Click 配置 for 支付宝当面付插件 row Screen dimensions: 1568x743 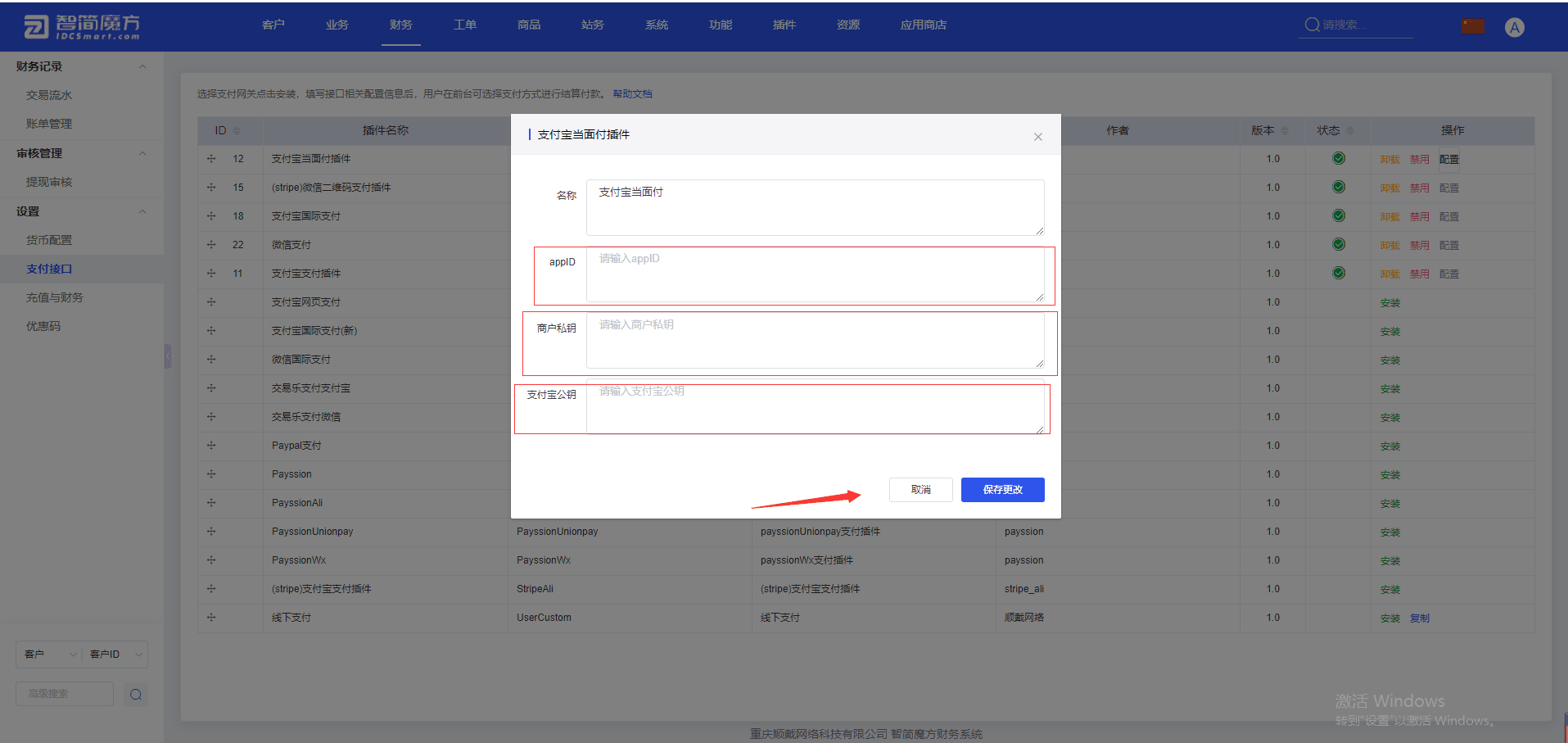1449,160
